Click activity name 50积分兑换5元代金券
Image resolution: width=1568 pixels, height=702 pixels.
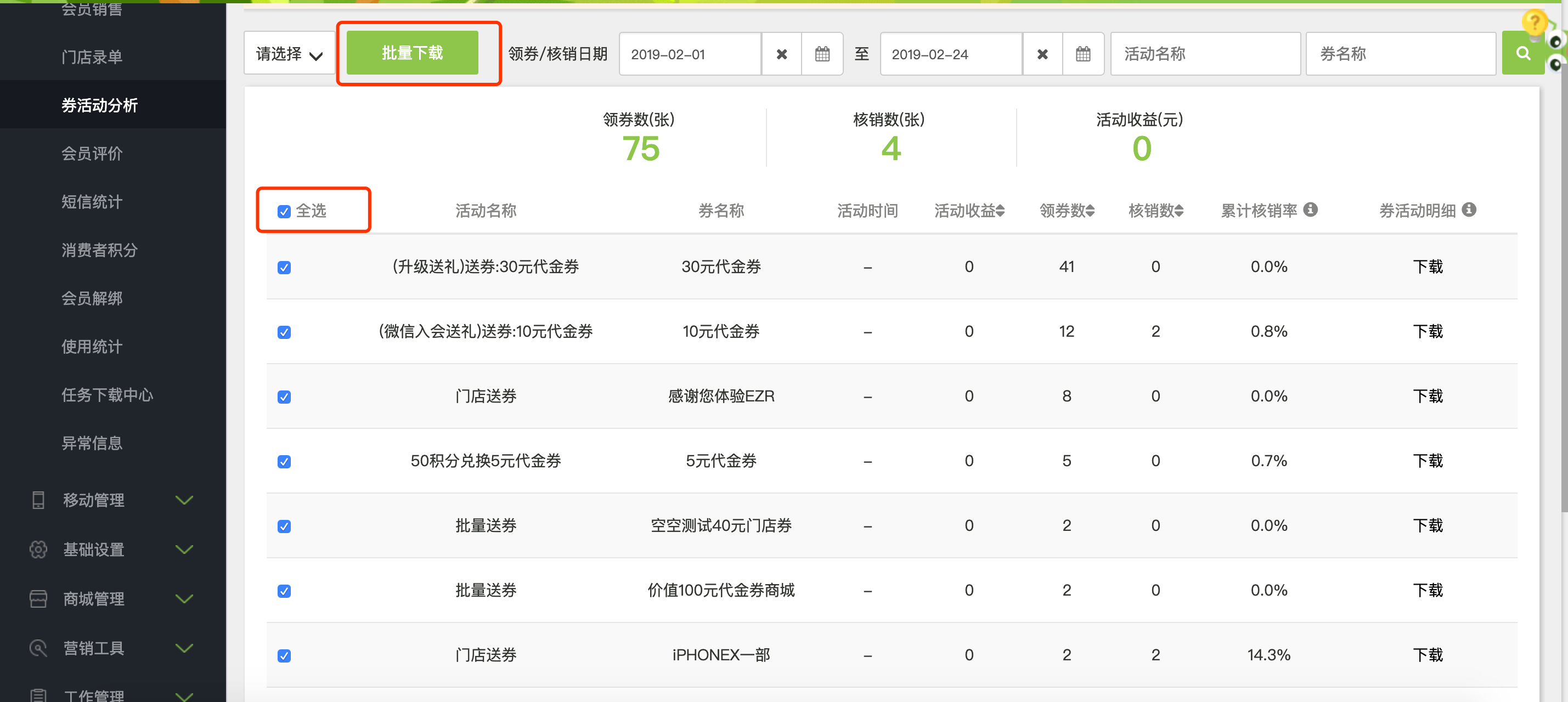pos(486,461)
